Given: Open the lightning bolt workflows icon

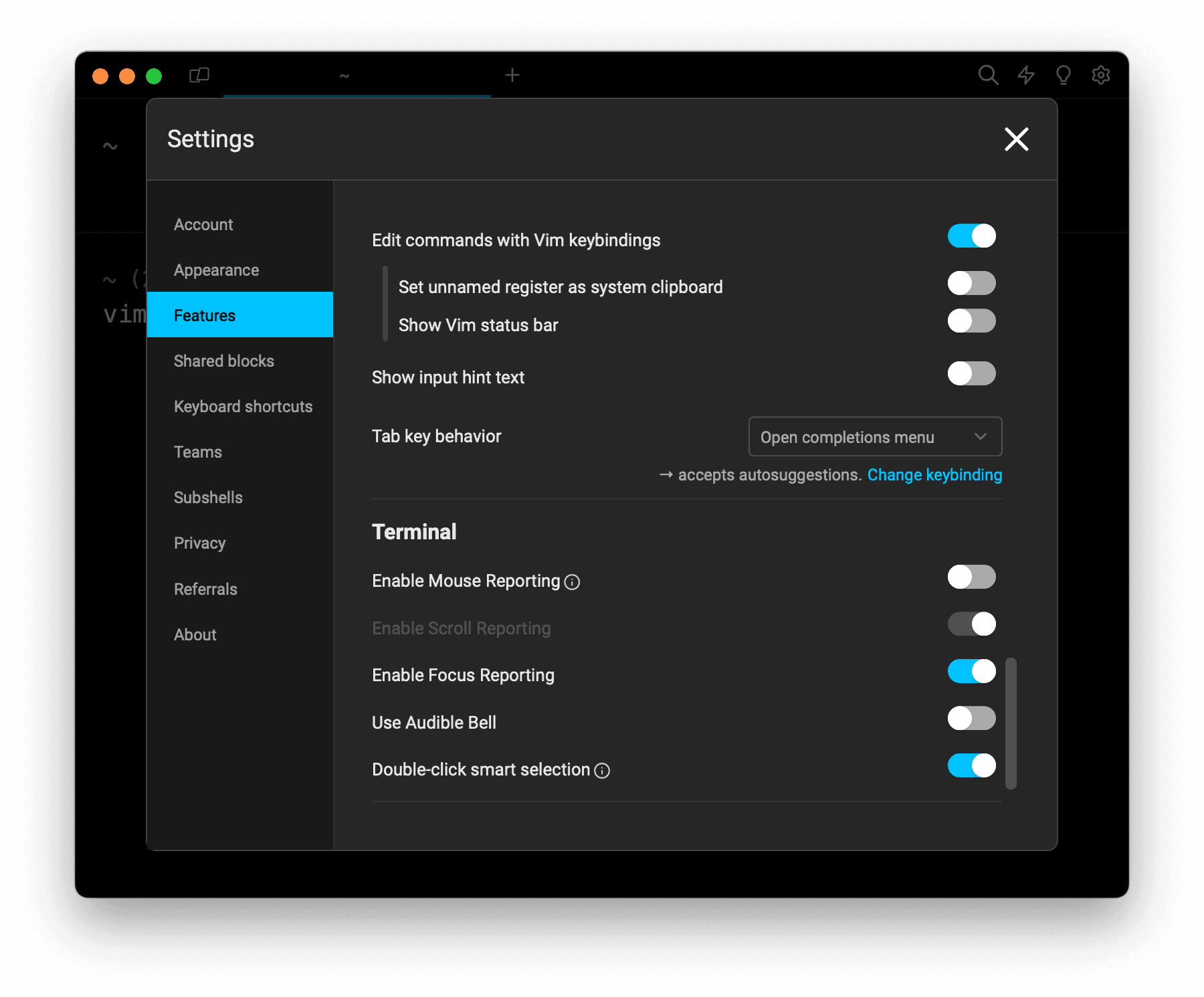Looking at the screenshot, I should point(1026,75).
